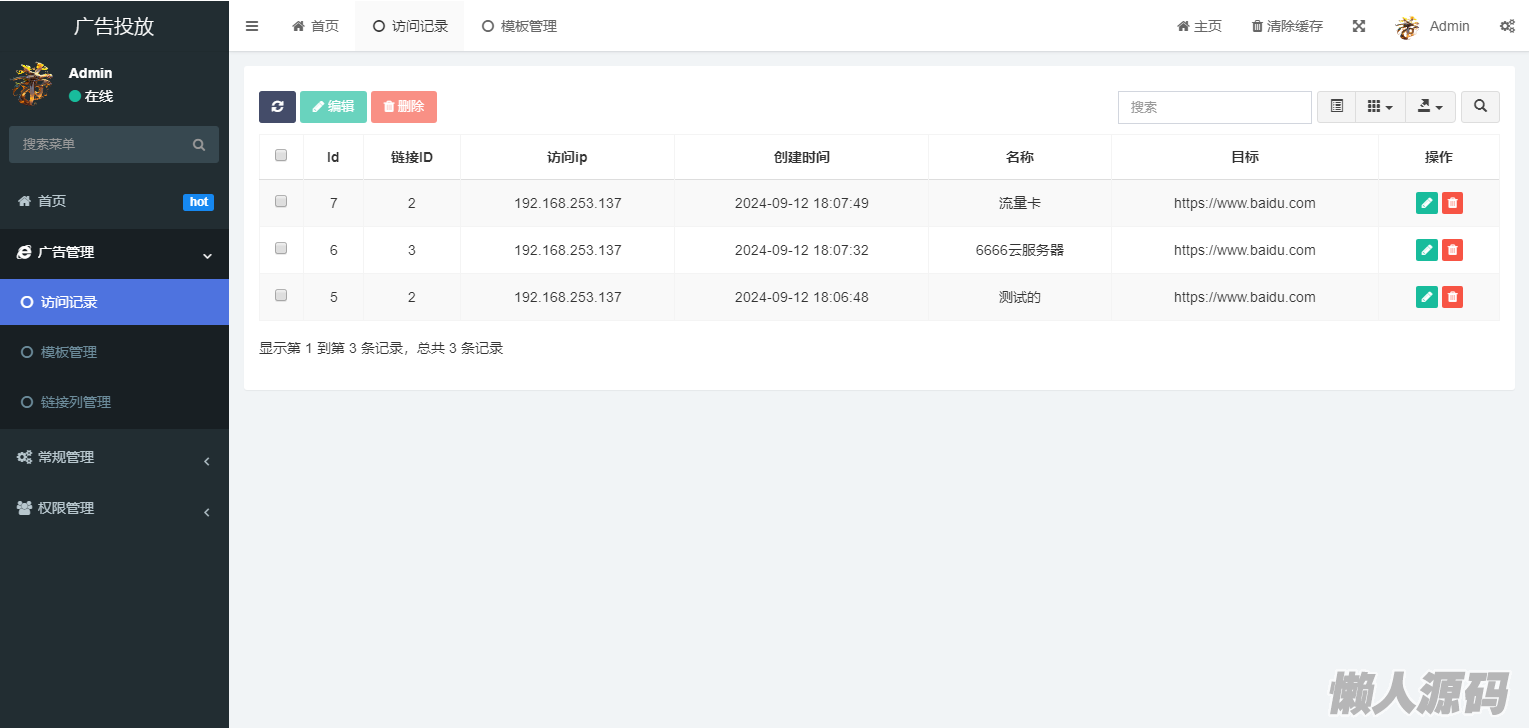Click the green 编辑 button
The width and height of the screenshot is (1529, 728).
[333, 107]
